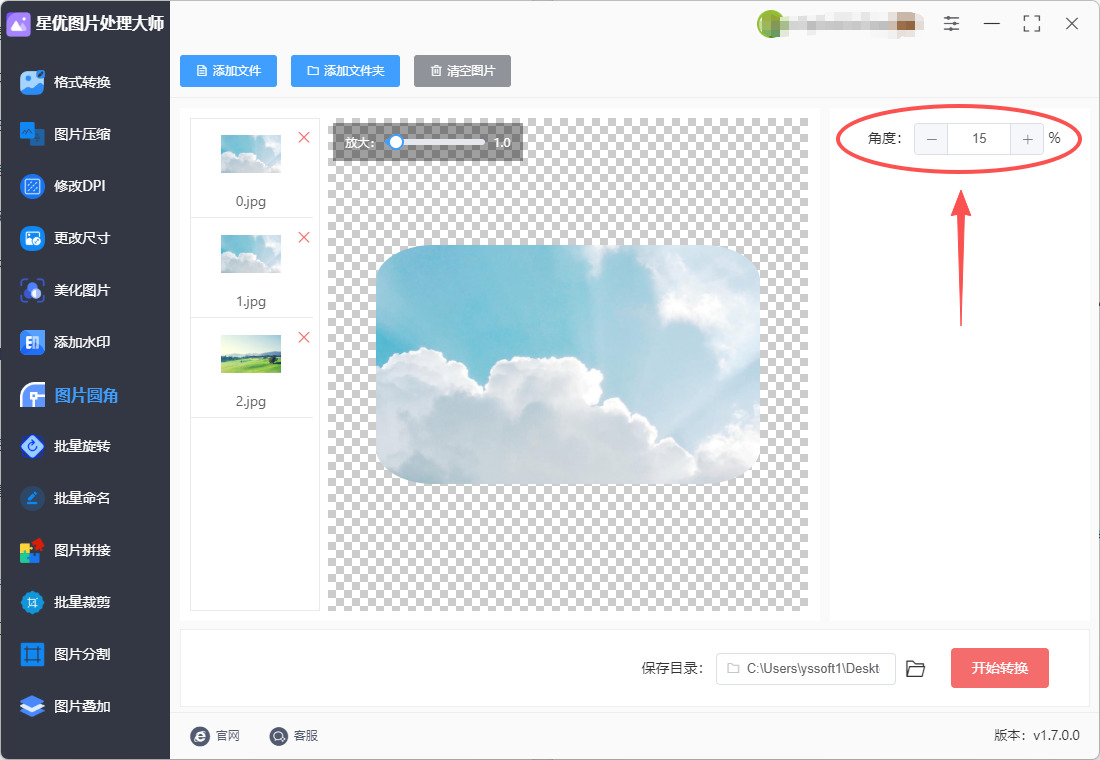Select the 图片拼接 image stitching tool
This screenshot has height=760, width=1100.
[x=66, y=550]
